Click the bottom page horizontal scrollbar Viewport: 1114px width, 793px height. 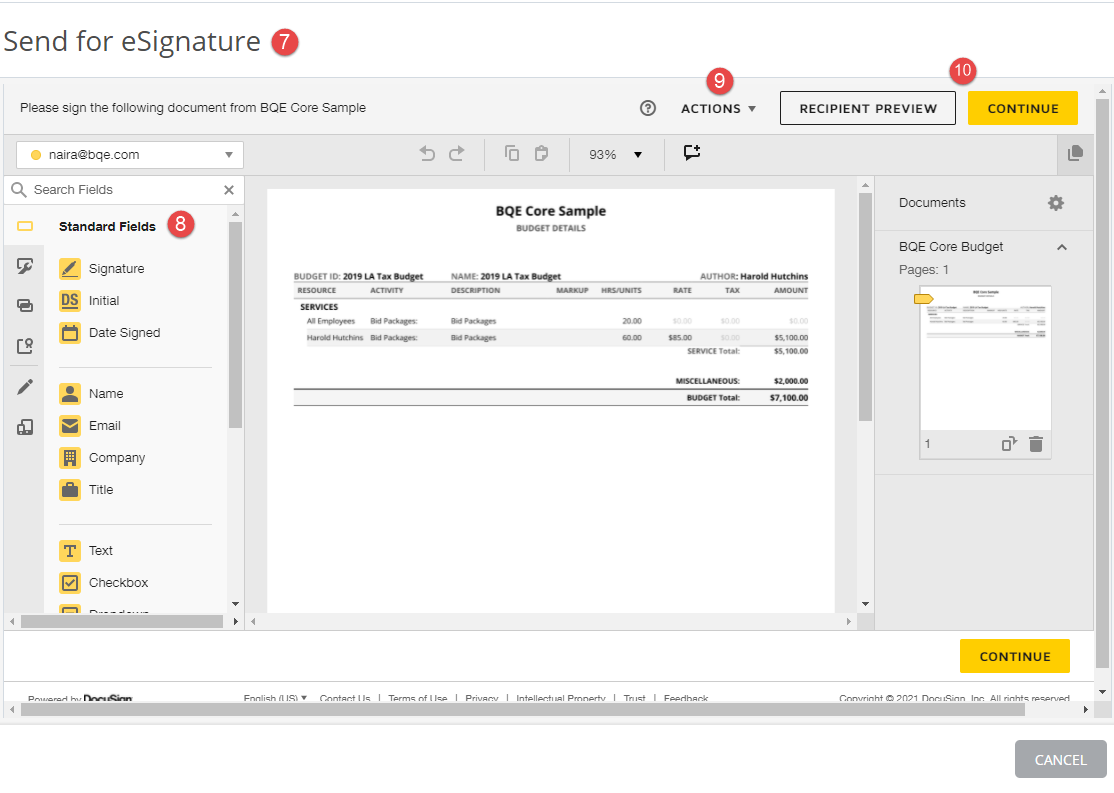point(522,709)
